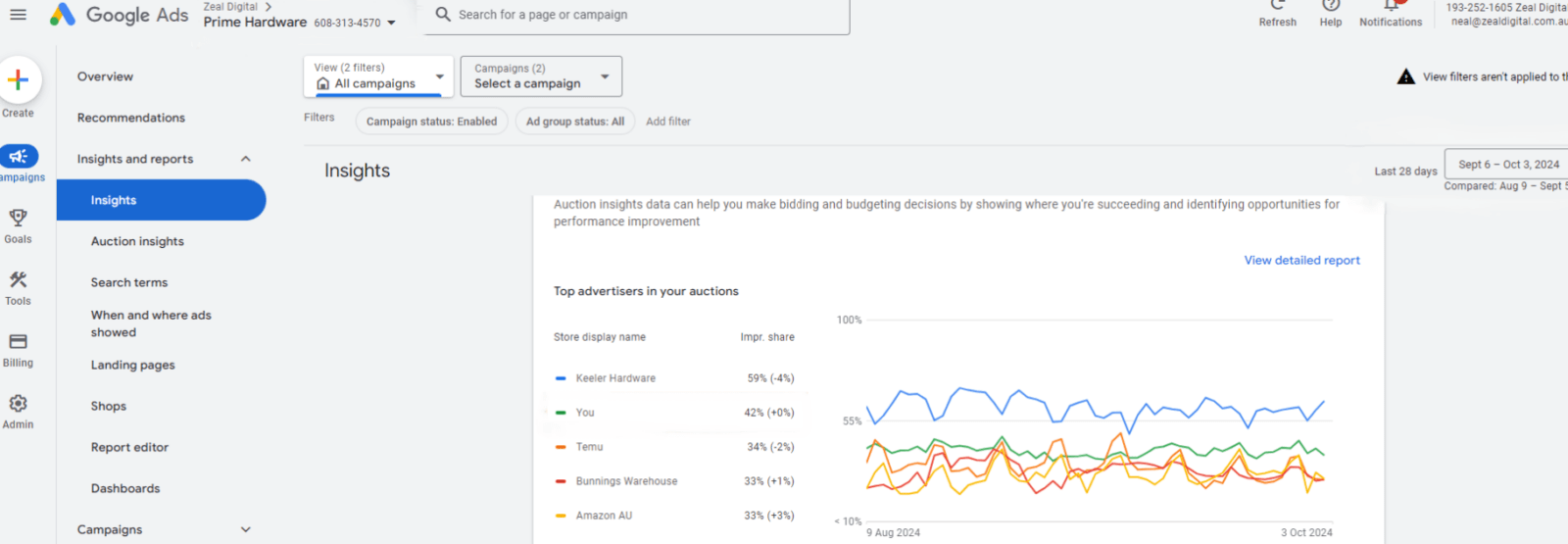This screenshot has width=1568, height=544.
Task: Click the yellow Amazon AU legend marker
Action: (561, 516)
